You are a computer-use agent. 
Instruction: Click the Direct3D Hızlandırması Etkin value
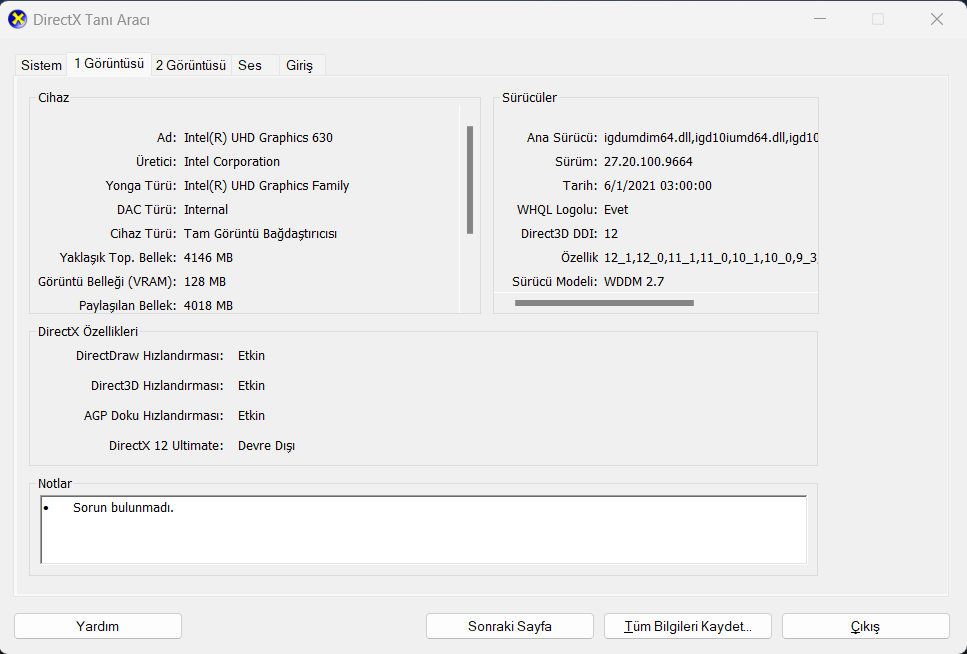(252, 386)
